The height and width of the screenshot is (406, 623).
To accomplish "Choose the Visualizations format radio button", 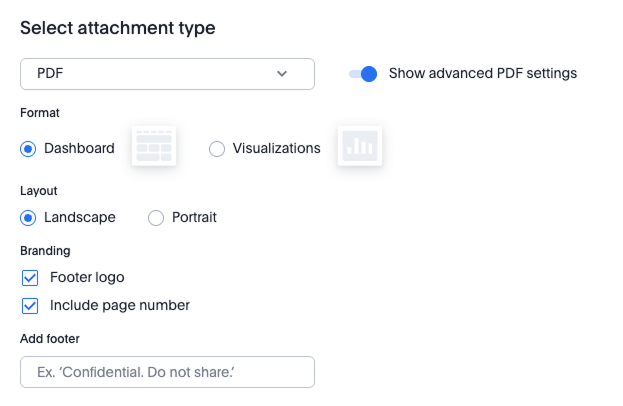I will [x=217, y=148].
